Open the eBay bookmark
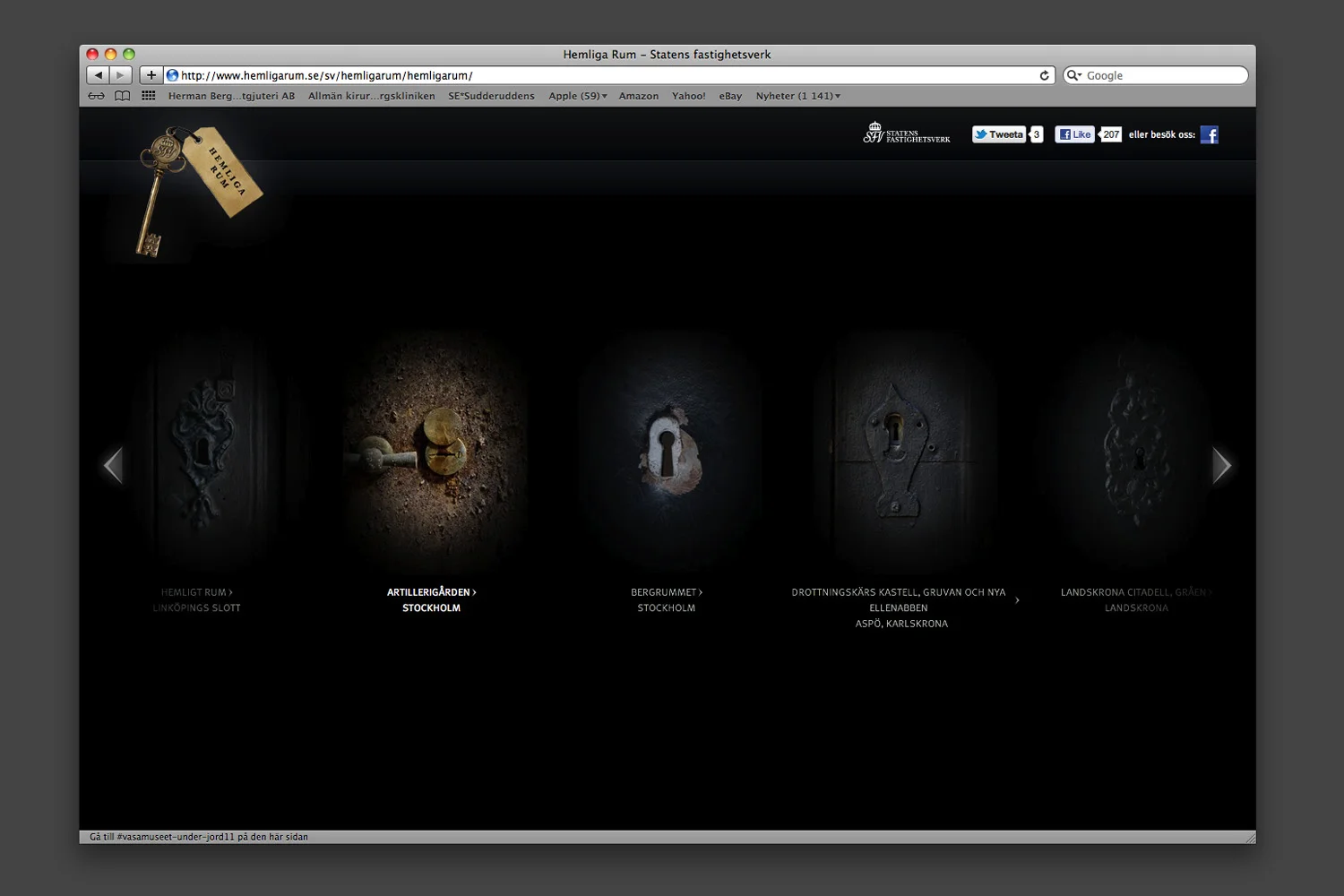Image resolution: width=1344 pixels, height=896 pixels. coord(730,96)
